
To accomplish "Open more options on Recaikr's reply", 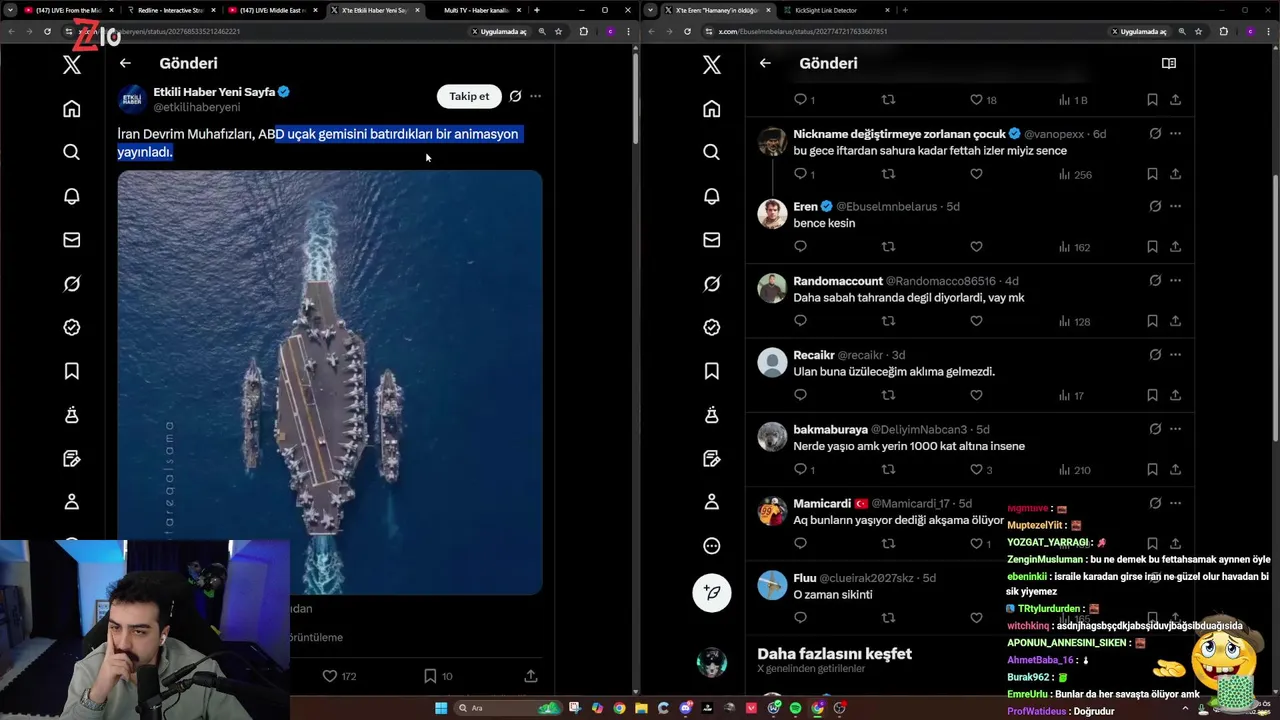I will point(1175,354).
